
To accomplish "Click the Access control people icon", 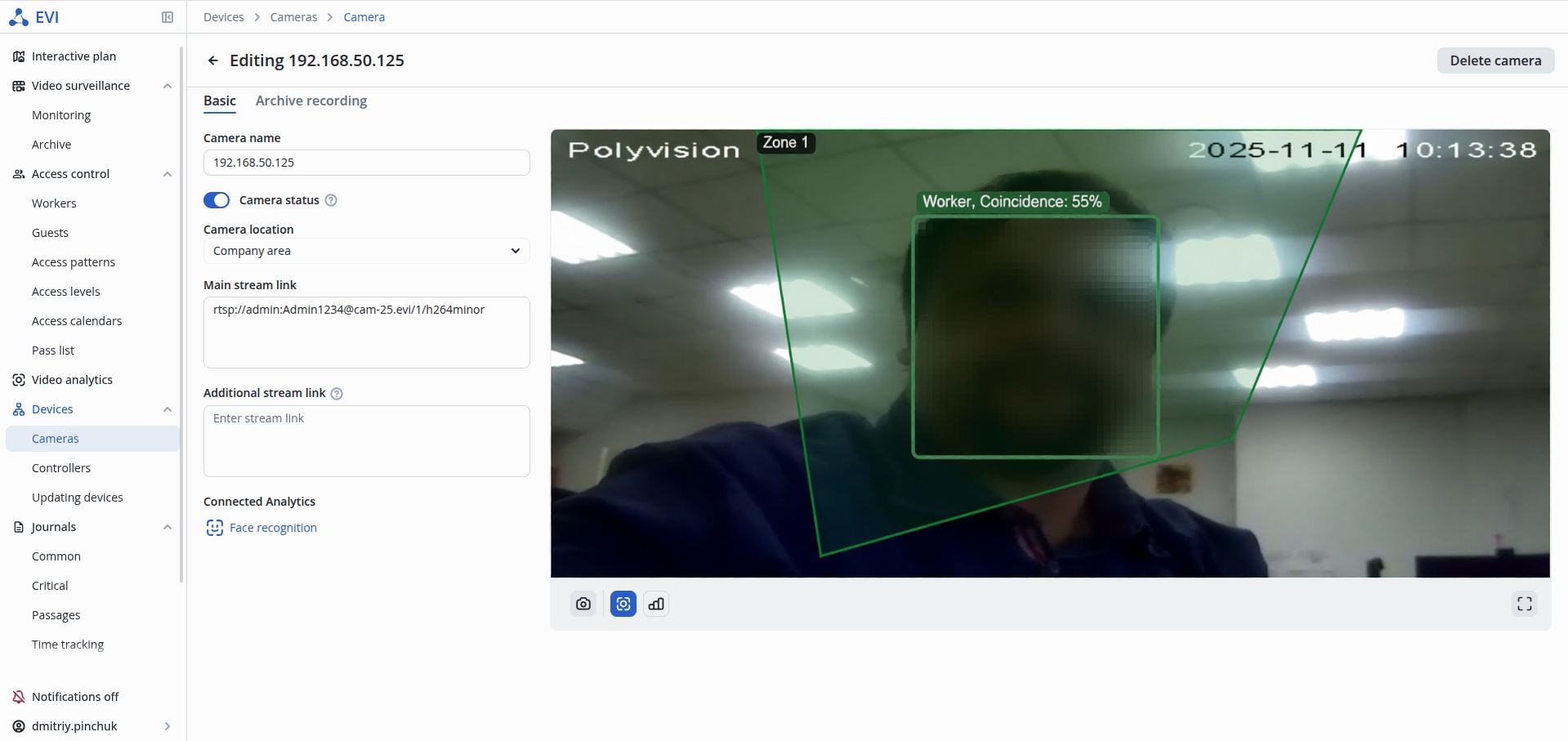I will pyautogui.click(x=19, y=174).
